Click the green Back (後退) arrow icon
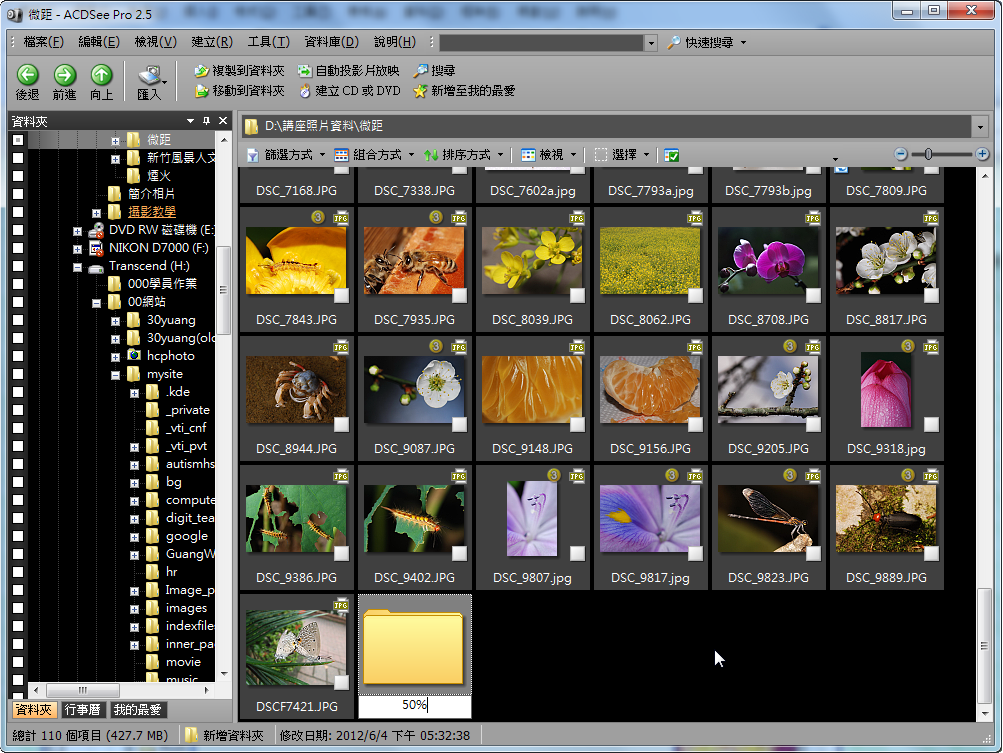1003x753 pixels. (27, 75)
